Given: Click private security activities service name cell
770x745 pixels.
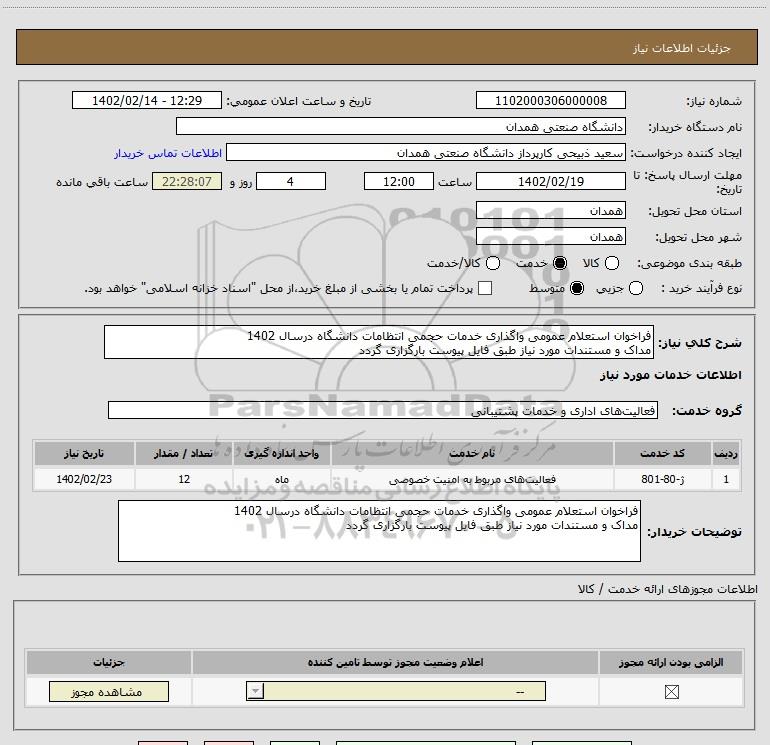Looking at the screenshot, I should point(472,479).
